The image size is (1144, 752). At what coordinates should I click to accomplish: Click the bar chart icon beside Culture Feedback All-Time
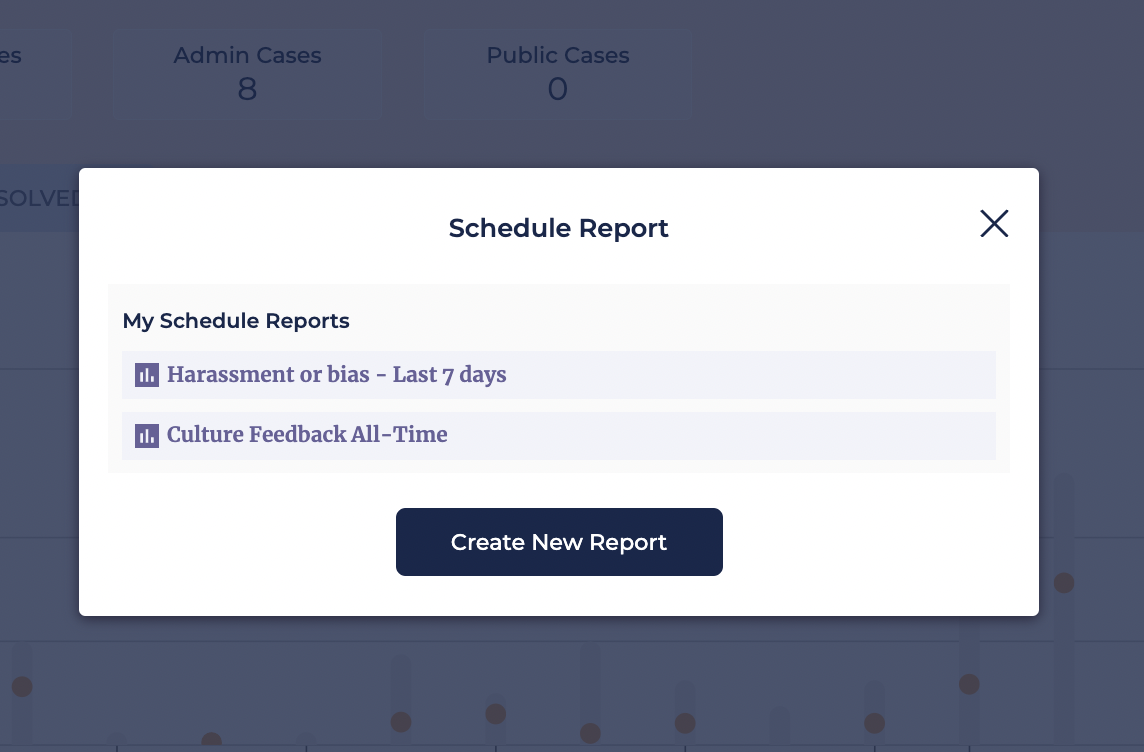pyautogui.click(x=147, y=436)
